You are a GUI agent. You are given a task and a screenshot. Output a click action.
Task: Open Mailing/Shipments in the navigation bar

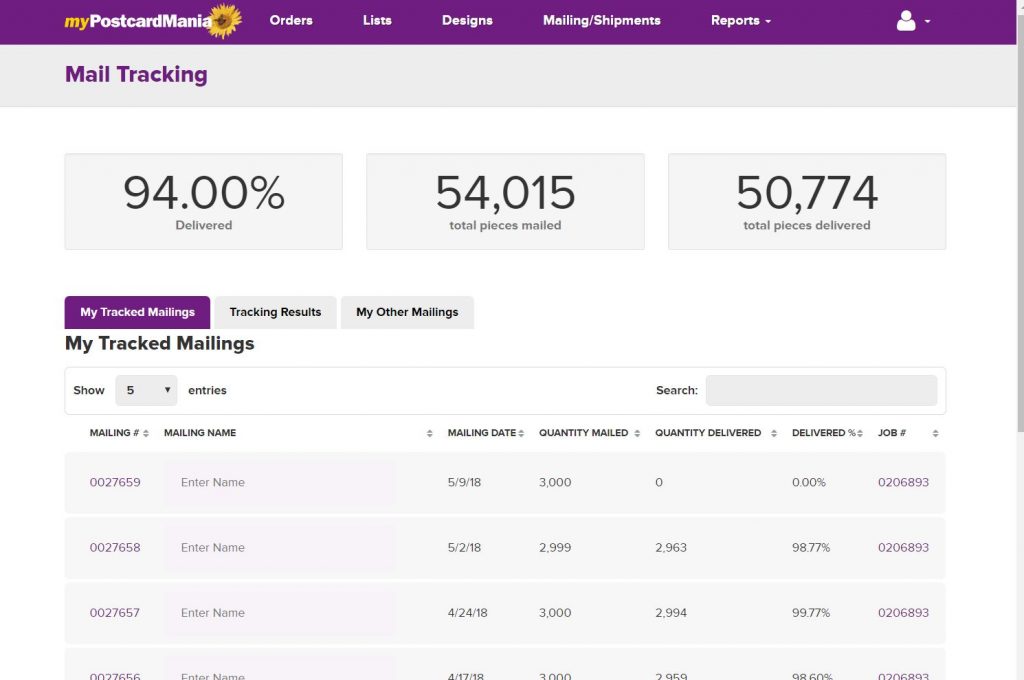[x=601, y=21]
